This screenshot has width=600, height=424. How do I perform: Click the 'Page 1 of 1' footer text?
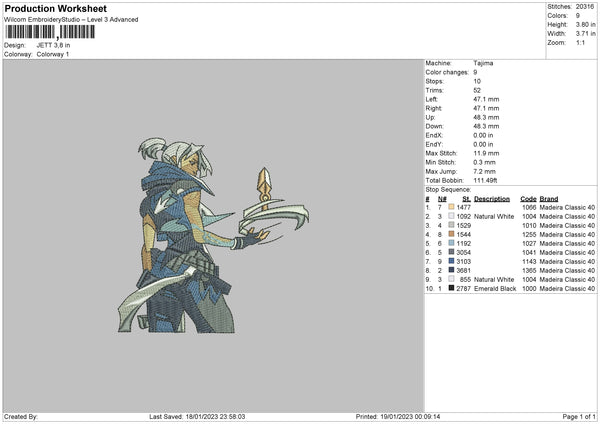tap(579, 416)
